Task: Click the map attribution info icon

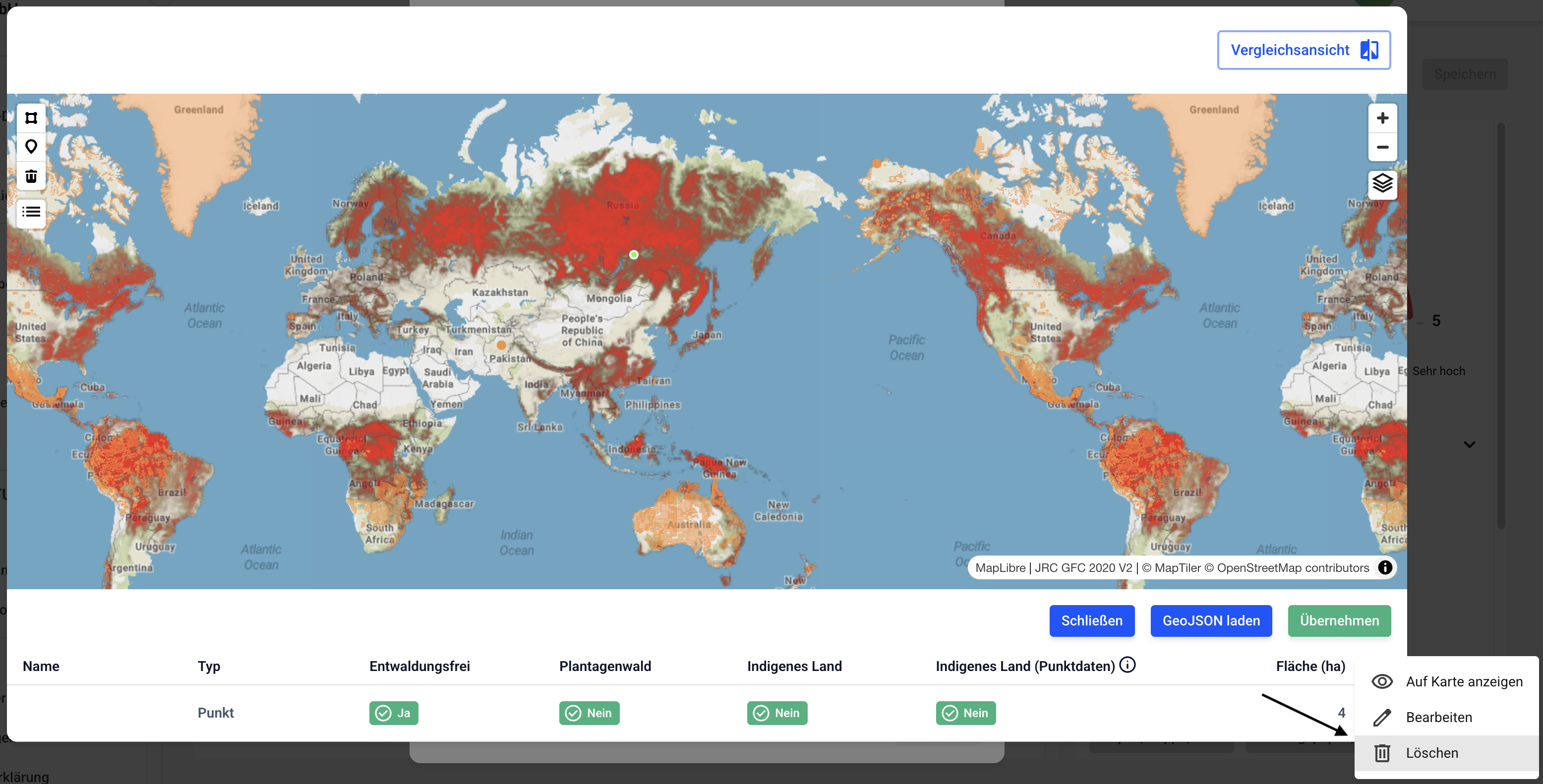Action: pyautogui.click(x=1385, y=567)
